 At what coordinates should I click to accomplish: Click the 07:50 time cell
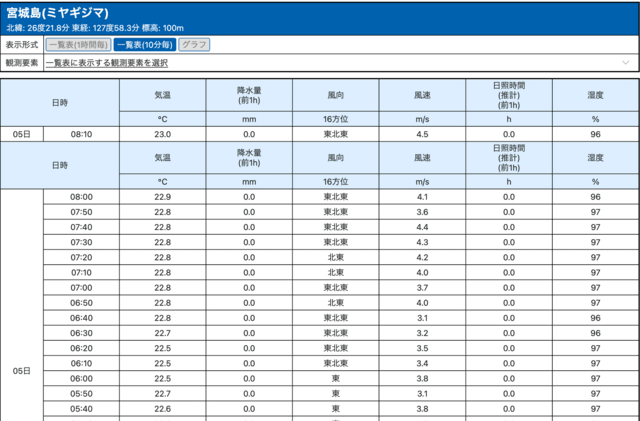coord(81,212)
